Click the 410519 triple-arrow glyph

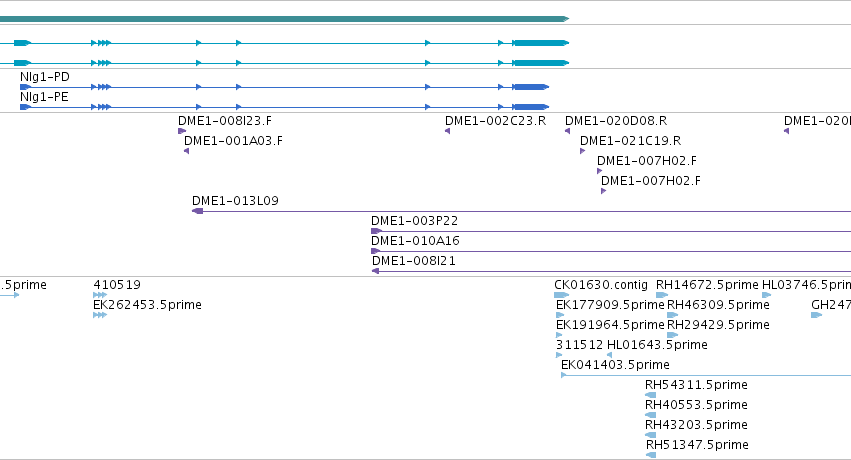100,295
